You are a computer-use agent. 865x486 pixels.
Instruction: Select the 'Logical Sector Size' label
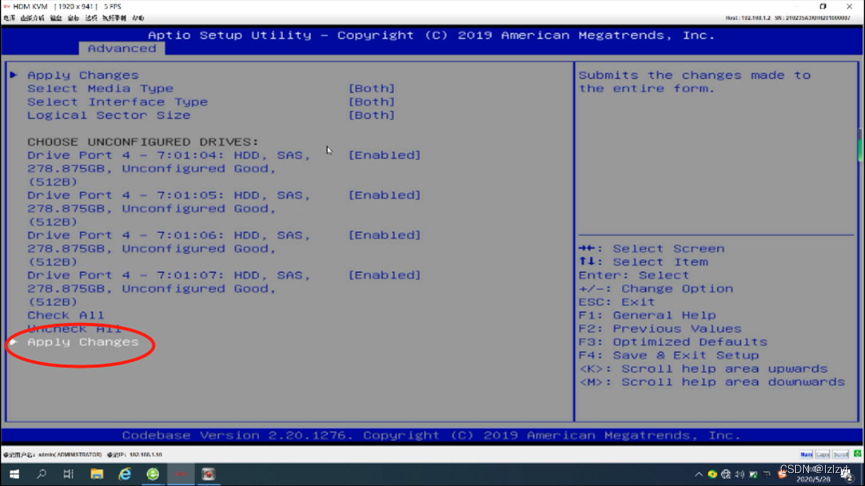109,115
